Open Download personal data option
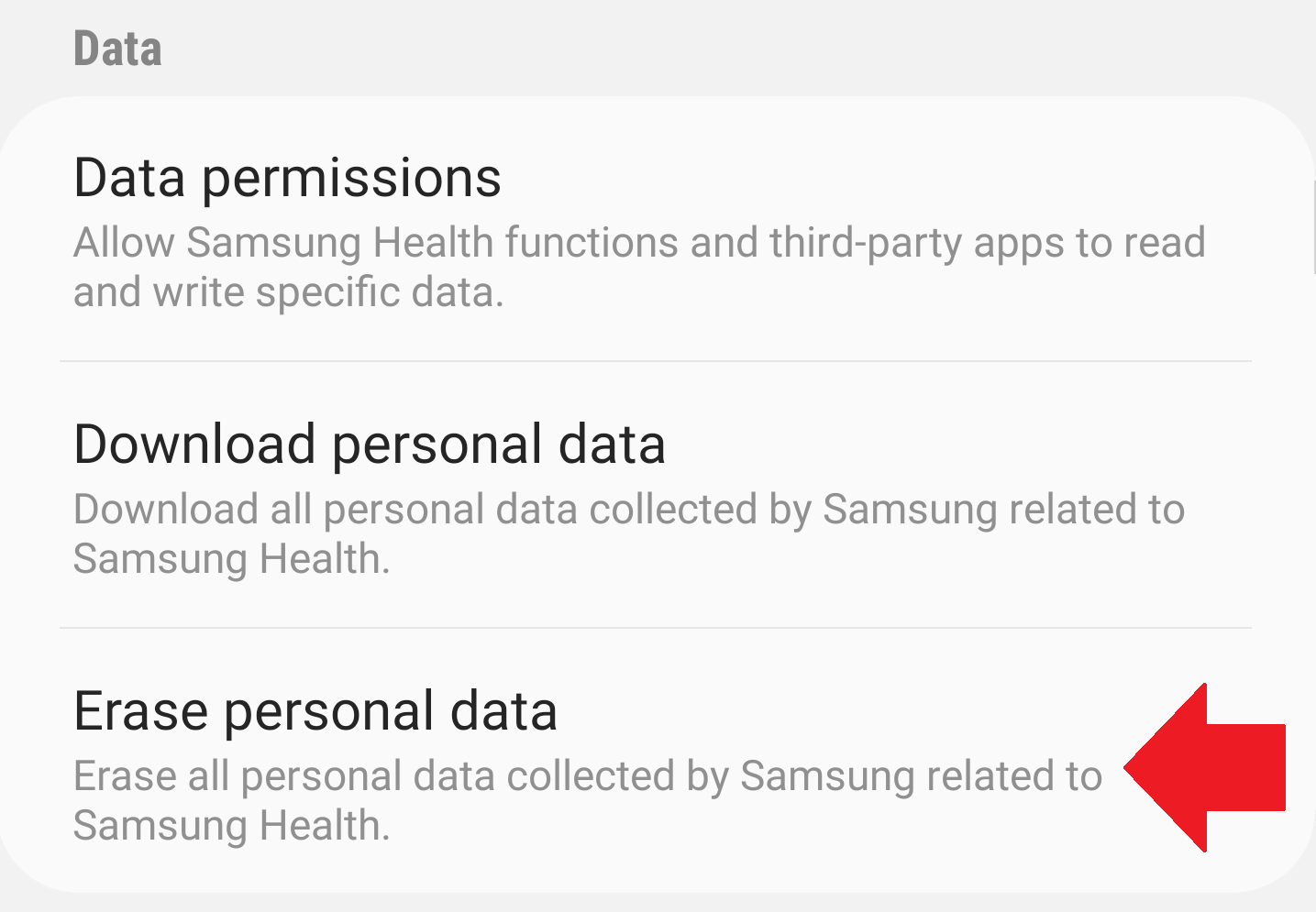 [642, 495]
